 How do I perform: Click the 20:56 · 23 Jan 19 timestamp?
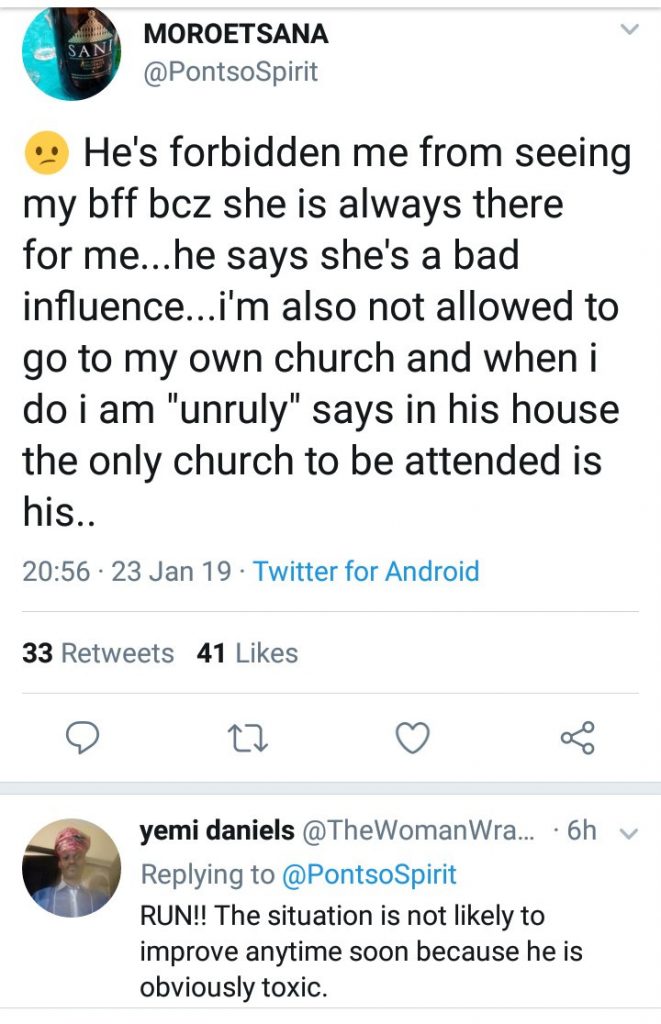tap(127, 571)
